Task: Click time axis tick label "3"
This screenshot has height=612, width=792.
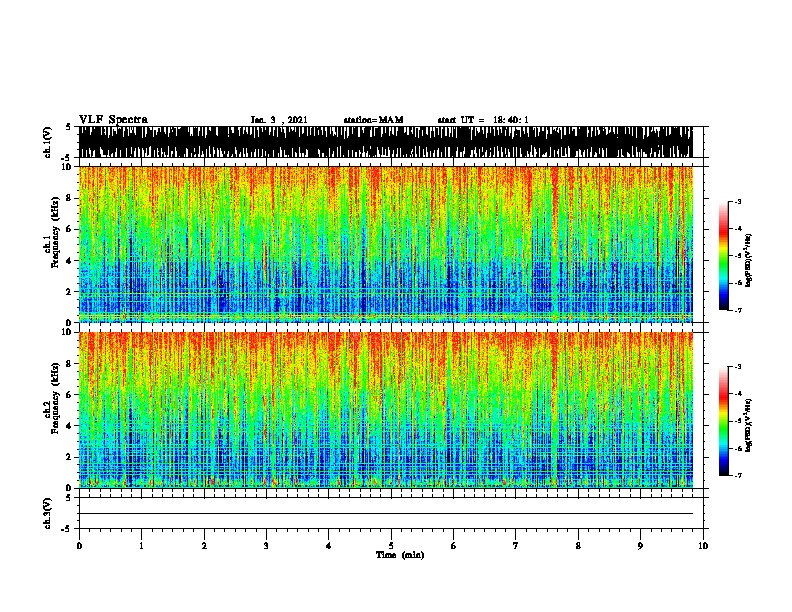Action: (266, 546)
